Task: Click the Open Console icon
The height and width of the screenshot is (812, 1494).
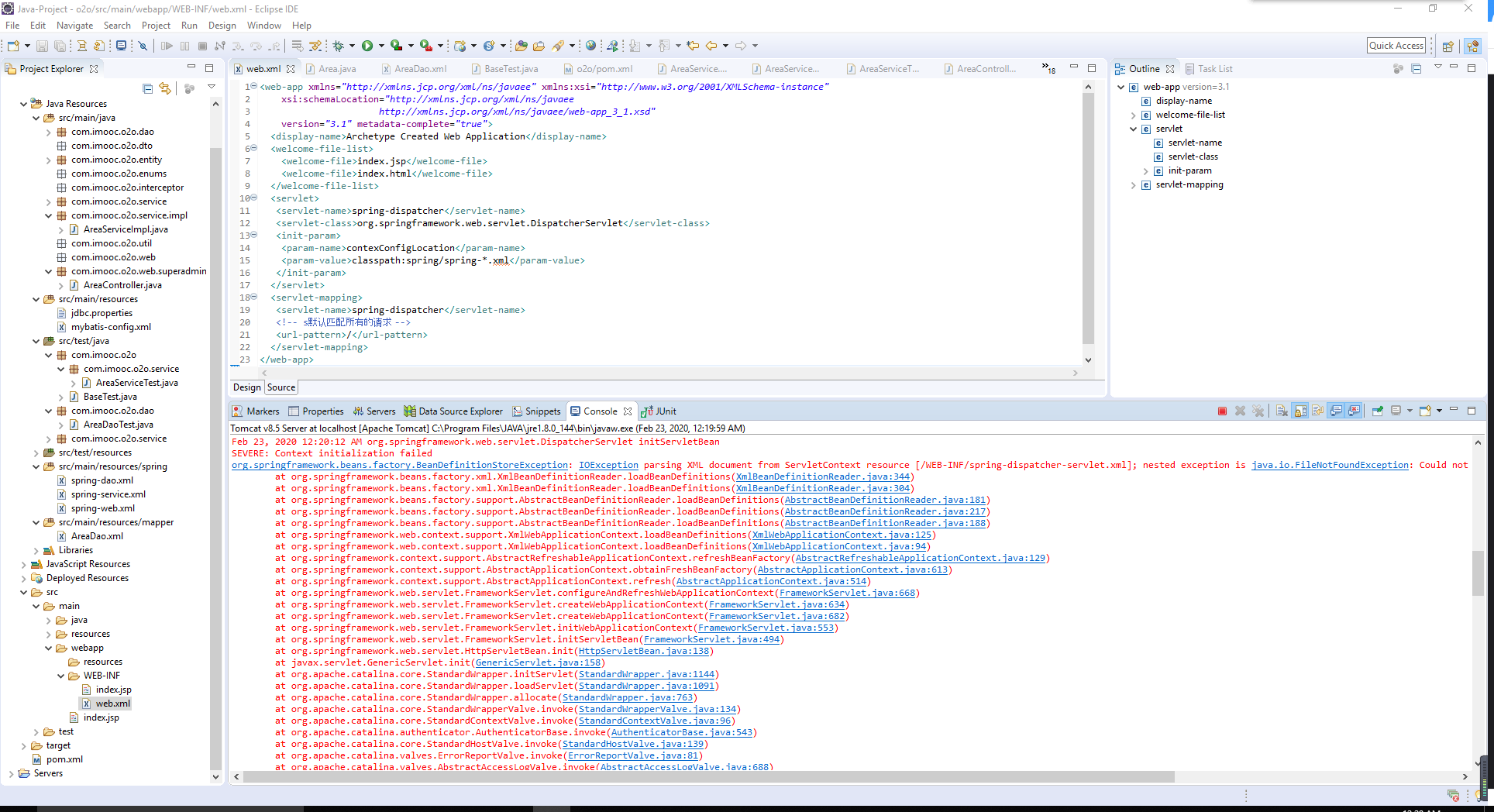Action: click(x=1425, y=411)
